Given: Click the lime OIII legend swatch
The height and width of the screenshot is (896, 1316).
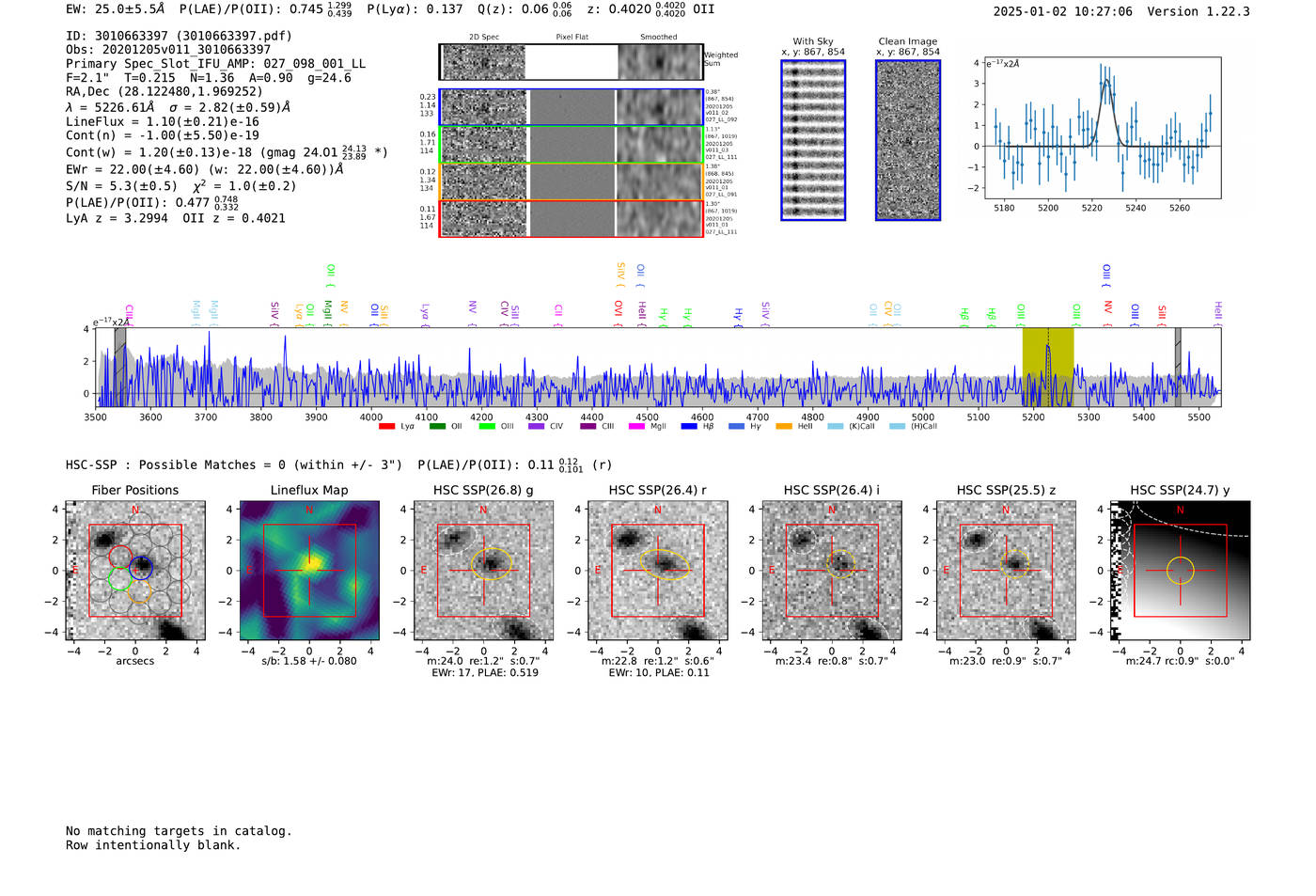Looking at the screenshot, I should (487, 427).
